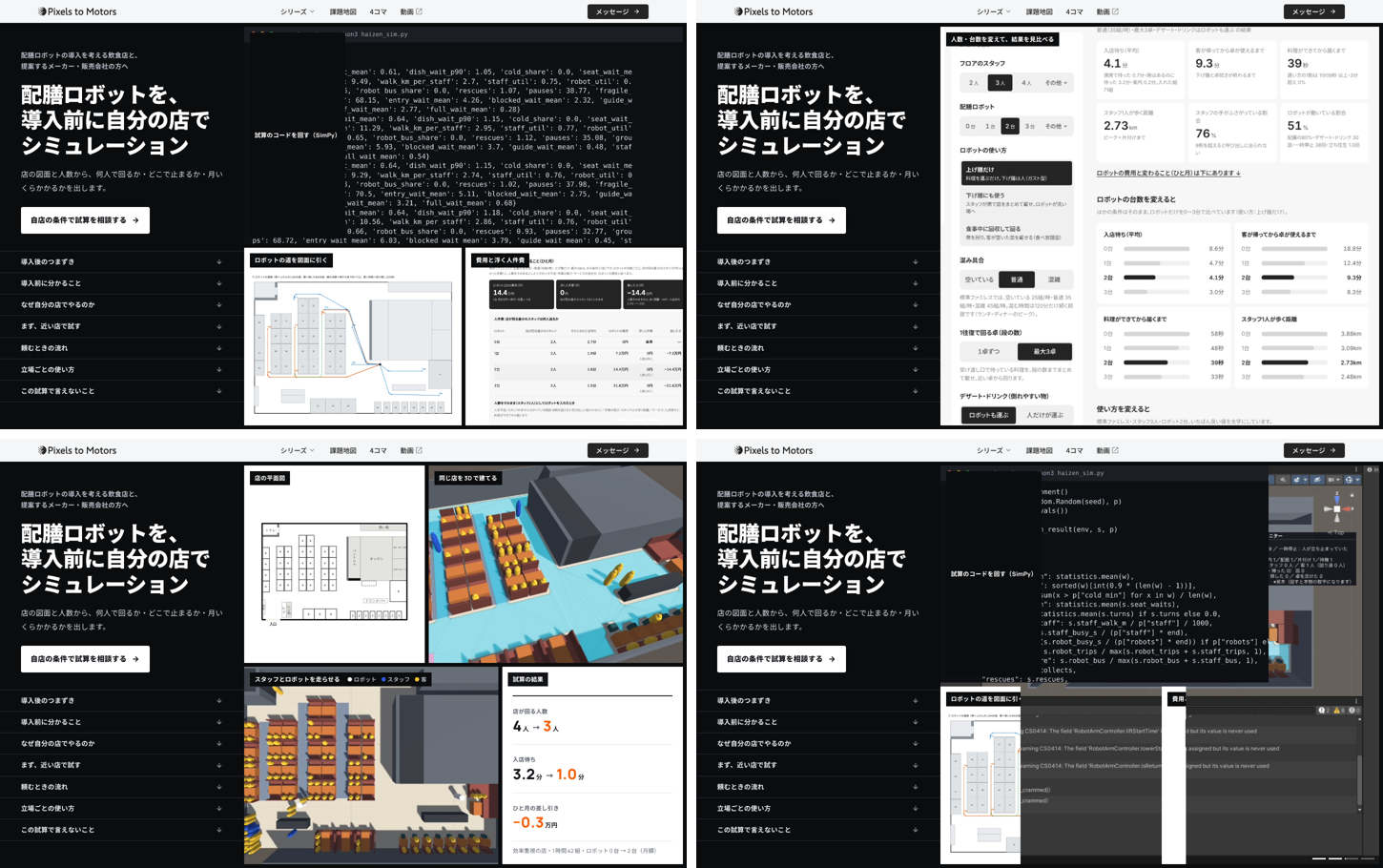
Task: Open the 同じ店を3Dで建てる 3D view tile
Action: click(556, 564)
